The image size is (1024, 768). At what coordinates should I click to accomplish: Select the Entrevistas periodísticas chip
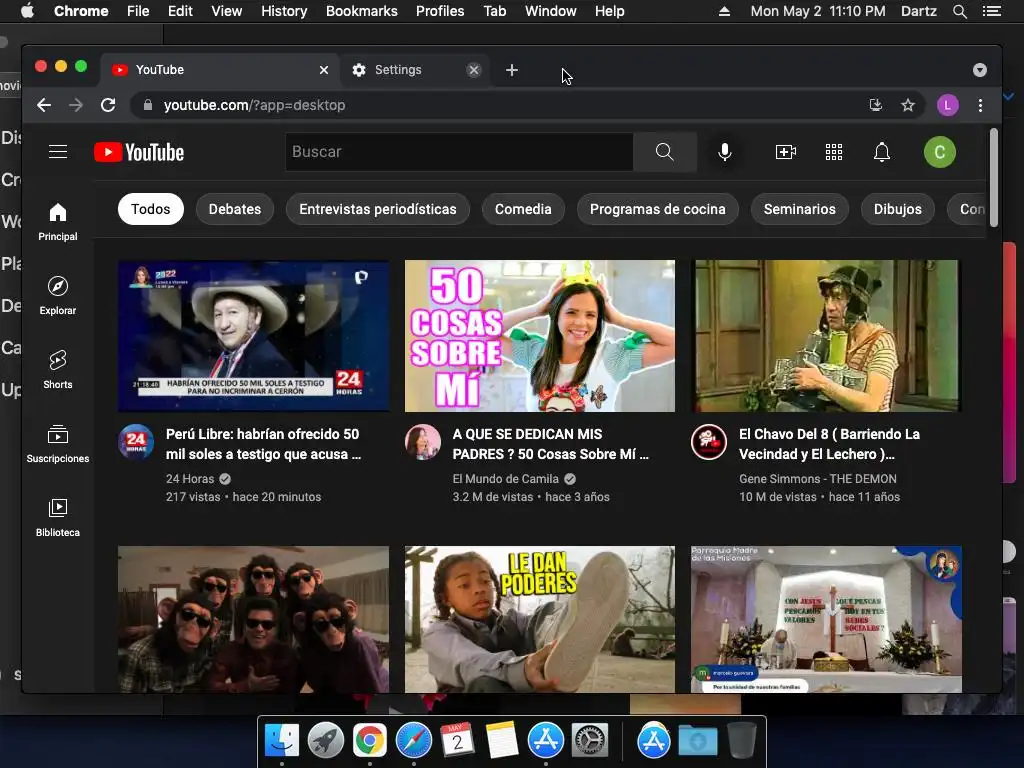pos(377,209)
